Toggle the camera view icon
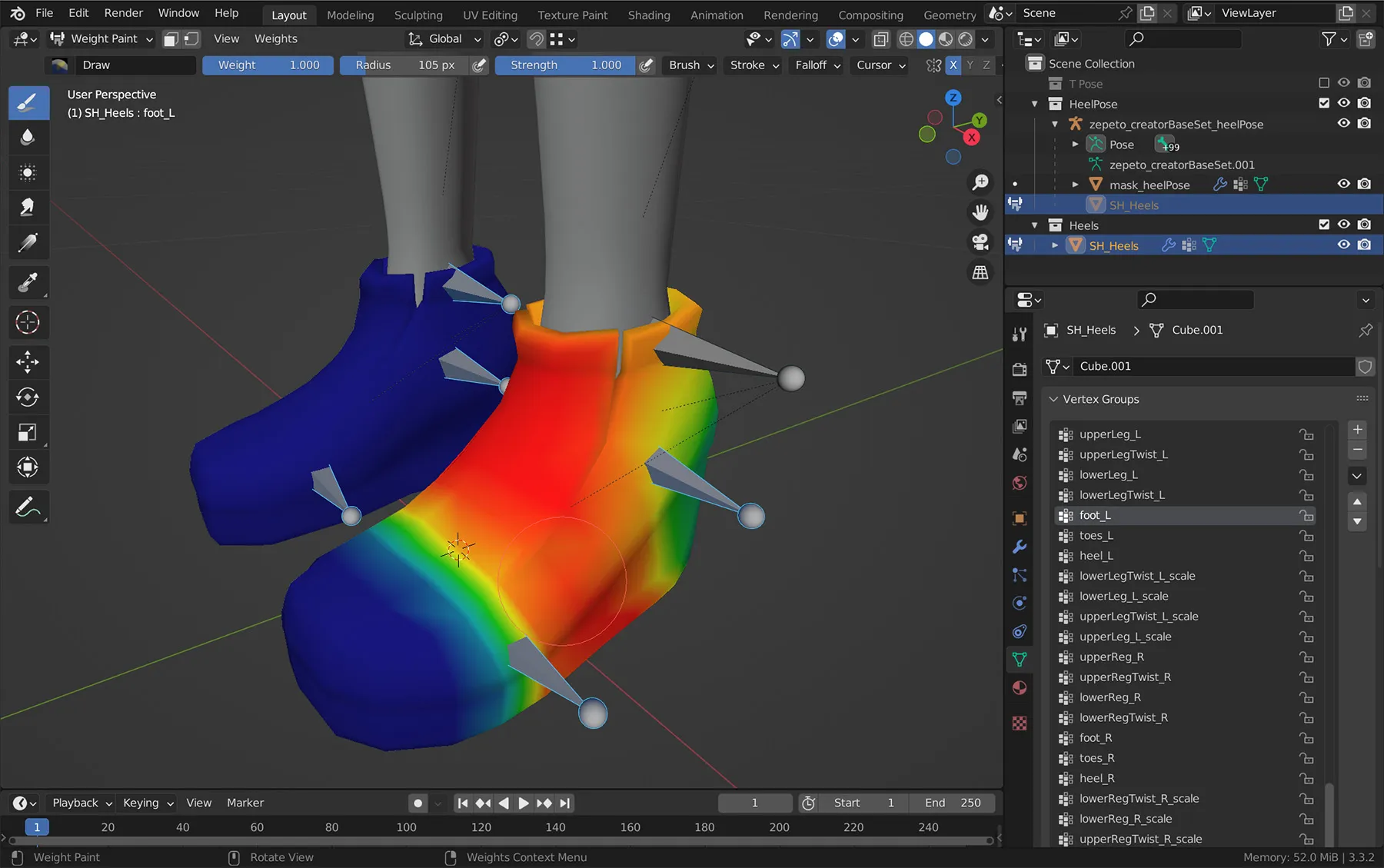The image size is (1384, 868). point(980,242)
